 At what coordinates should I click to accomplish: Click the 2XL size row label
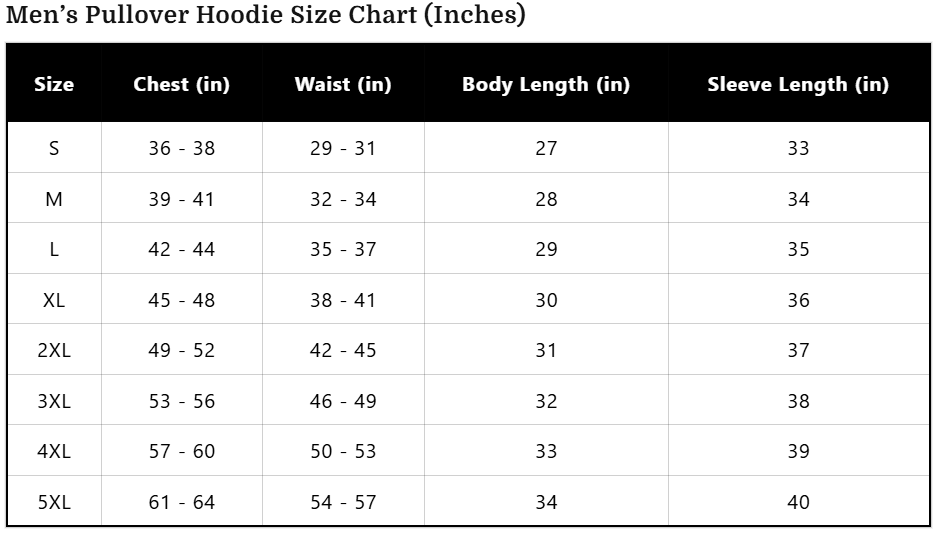[x=54, y=350]
